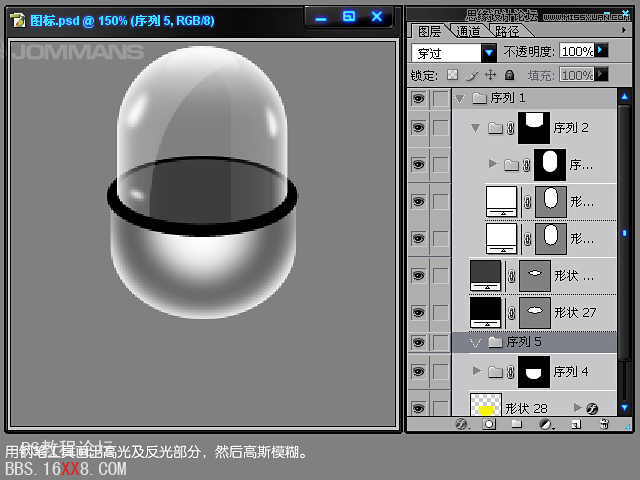Click the delete layer trash icon
Screen dimensions: 640x480
pyautogui.click(x=604, y=424)
